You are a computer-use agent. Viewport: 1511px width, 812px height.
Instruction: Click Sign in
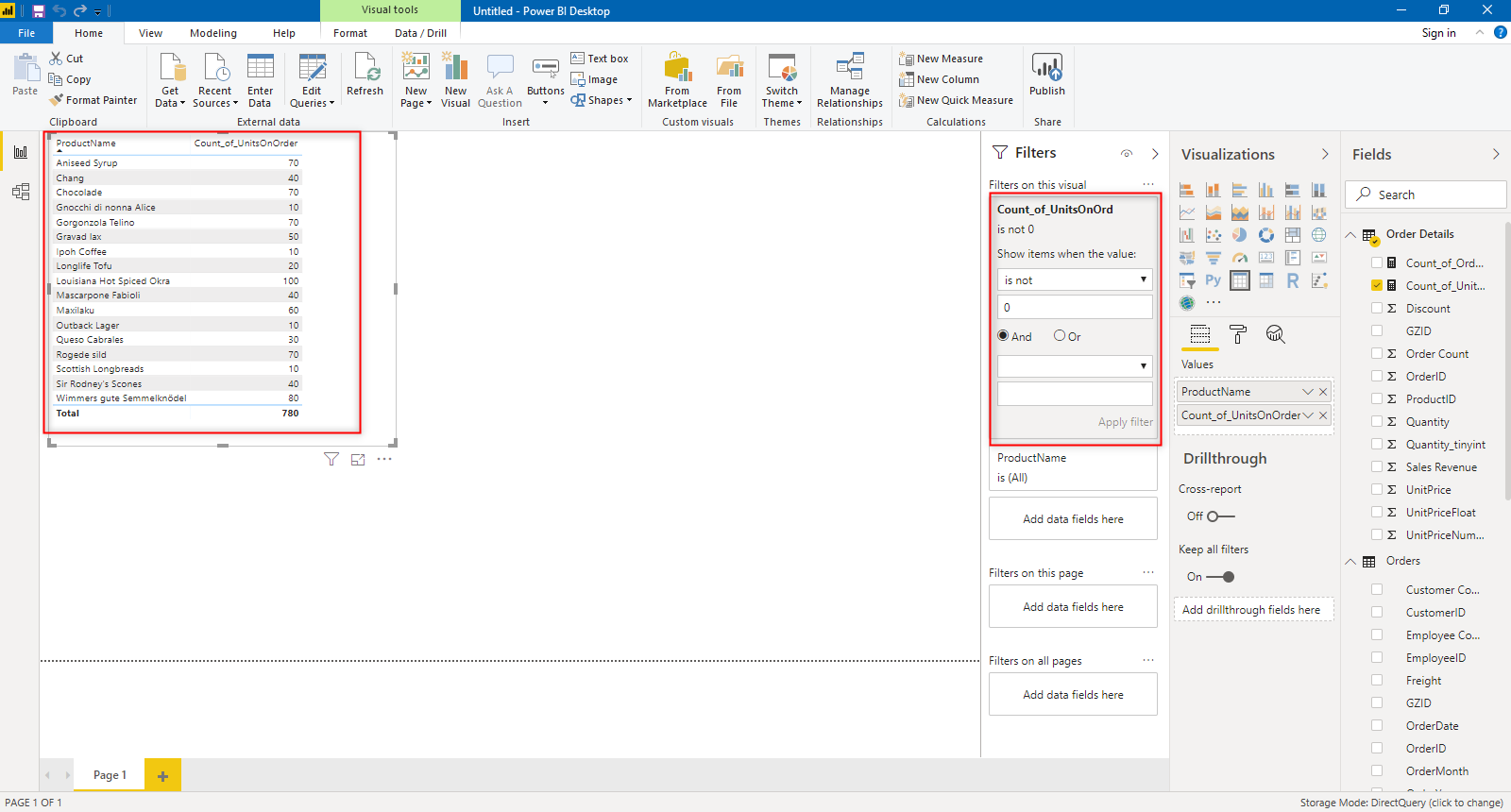point(1438,33)
